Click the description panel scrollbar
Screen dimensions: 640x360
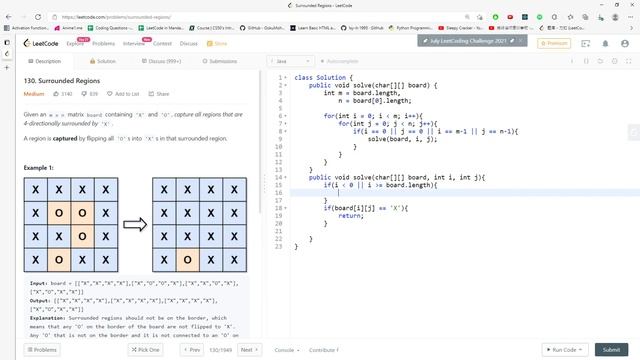click(260, 143)
